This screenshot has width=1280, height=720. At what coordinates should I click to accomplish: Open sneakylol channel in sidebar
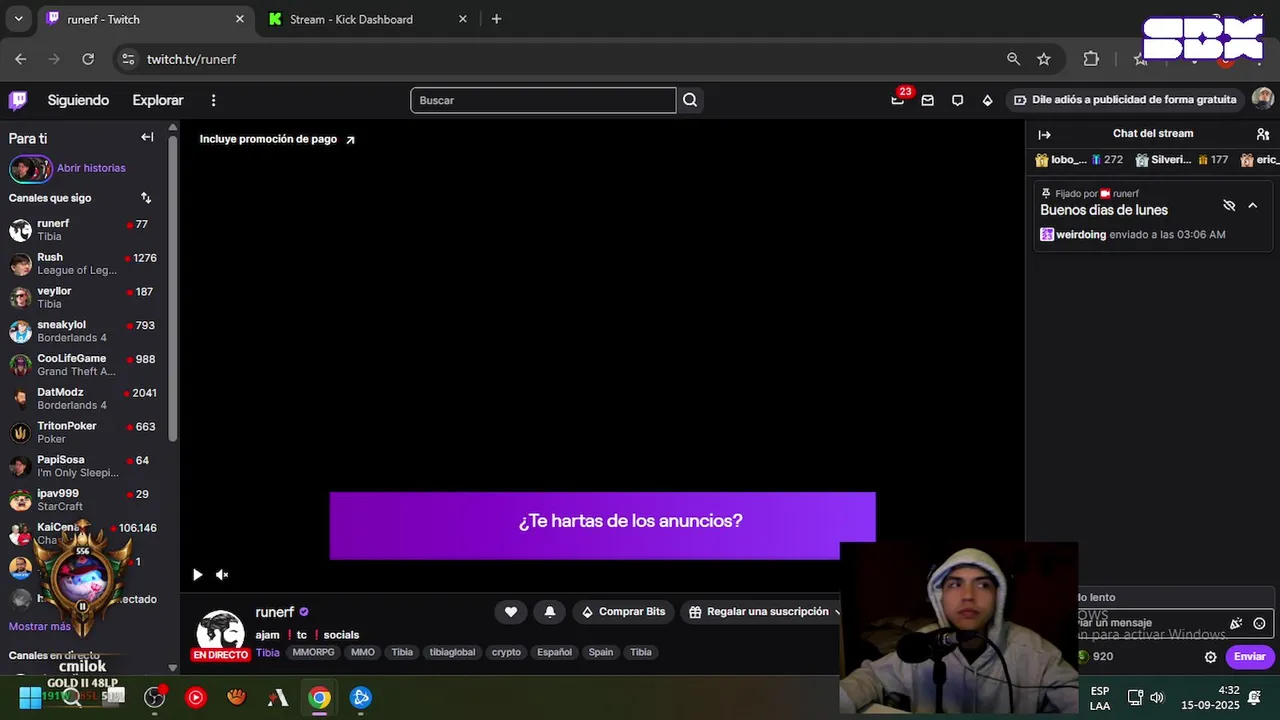(83, 331)
